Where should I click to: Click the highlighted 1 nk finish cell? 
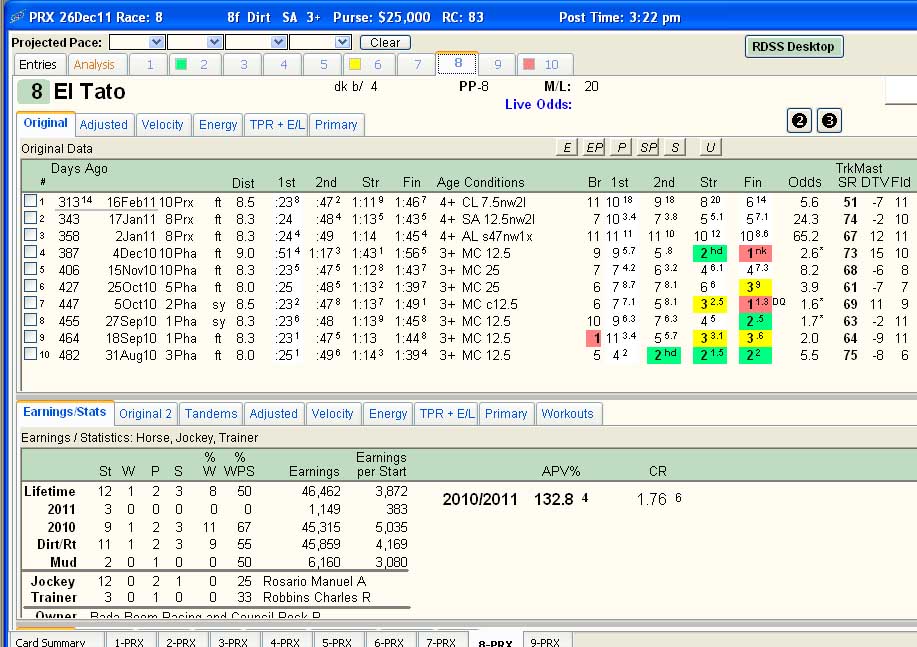tap(755, 253)
